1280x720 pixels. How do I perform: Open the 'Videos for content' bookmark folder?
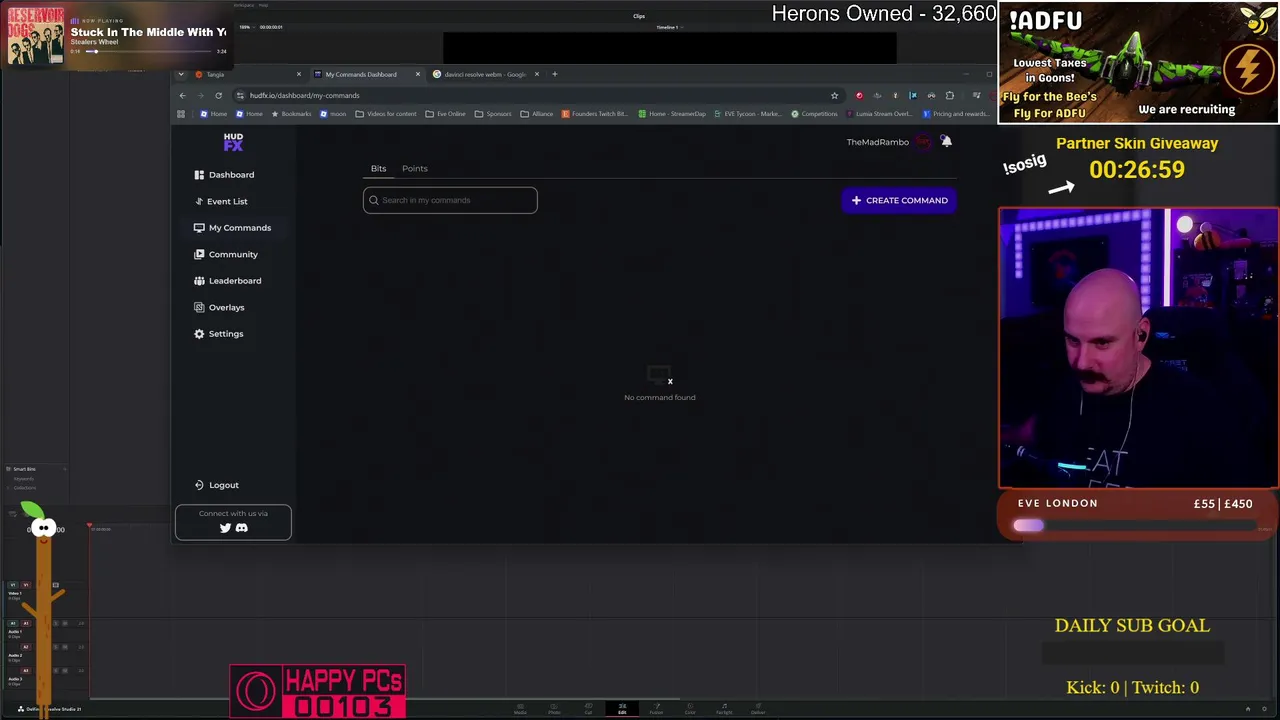tap(386, 114)
